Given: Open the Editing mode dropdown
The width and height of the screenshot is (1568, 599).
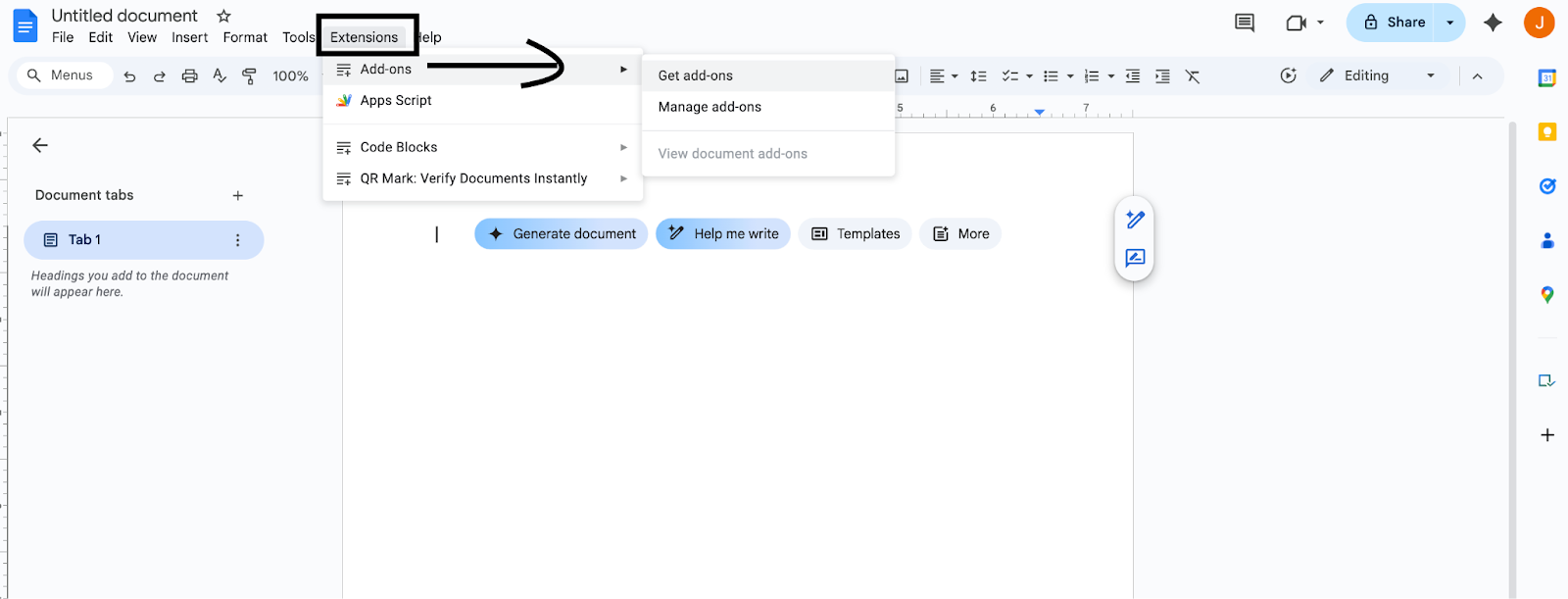Looking at the screenshot, I should (1377, 75).
